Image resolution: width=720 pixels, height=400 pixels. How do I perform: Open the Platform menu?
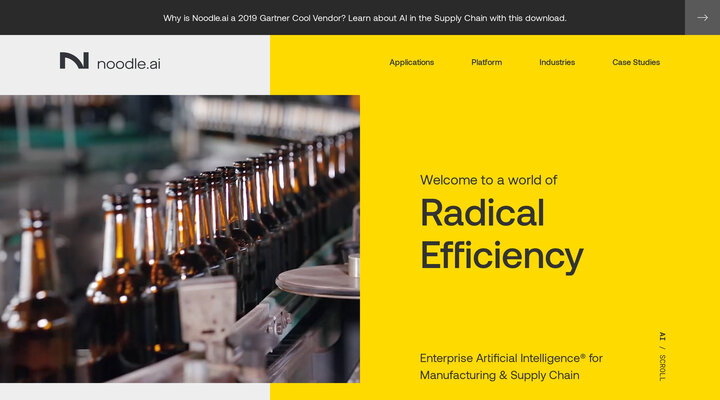pyautogui.click(x=486, y=62)
